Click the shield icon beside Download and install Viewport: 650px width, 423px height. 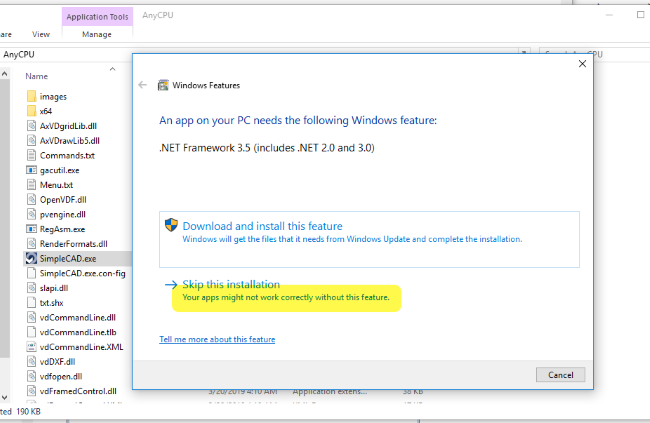tap(171, 227)
